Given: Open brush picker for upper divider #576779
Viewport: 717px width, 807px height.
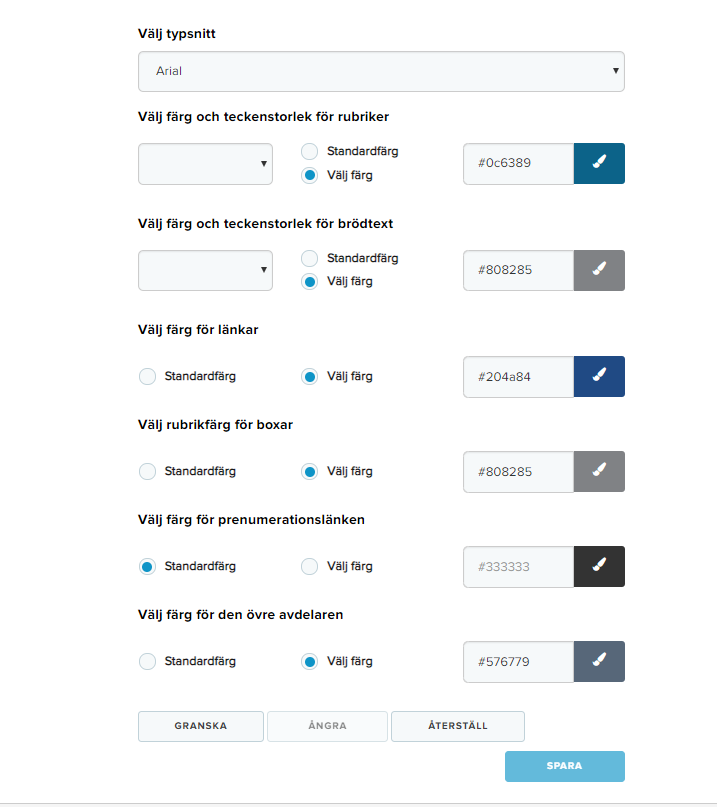Looking at the screenshot, I should coord(599,662).
